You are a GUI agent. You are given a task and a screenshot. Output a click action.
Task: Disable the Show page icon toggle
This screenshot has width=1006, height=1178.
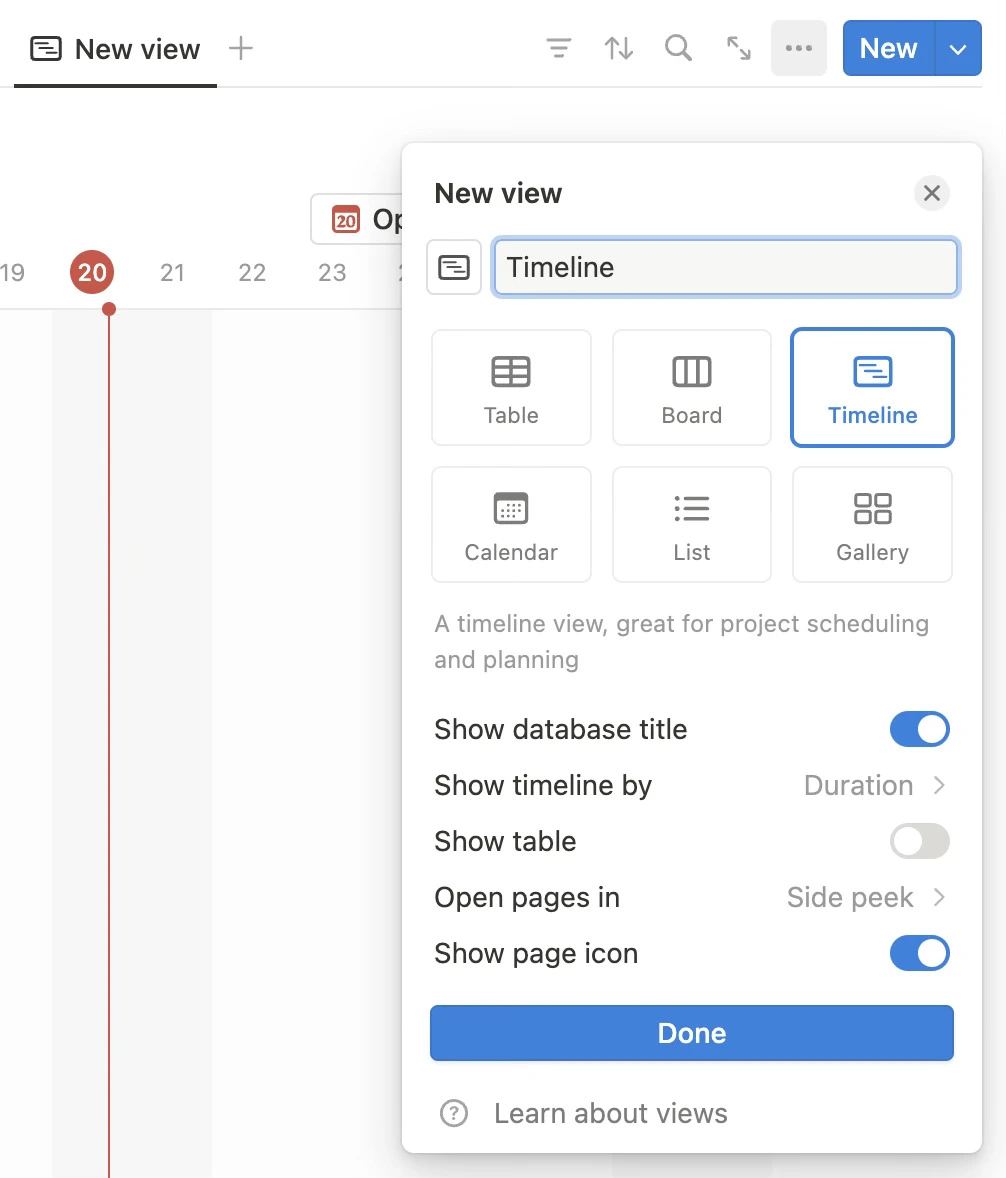[x=920, y=953]
